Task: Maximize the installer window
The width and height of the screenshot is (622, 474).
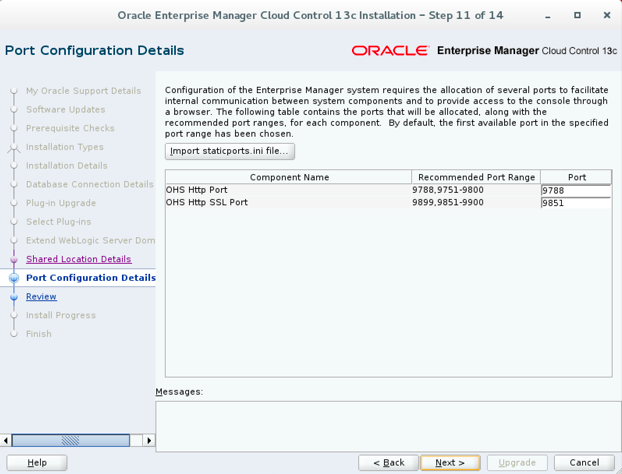Action: (x=578, y=15)
